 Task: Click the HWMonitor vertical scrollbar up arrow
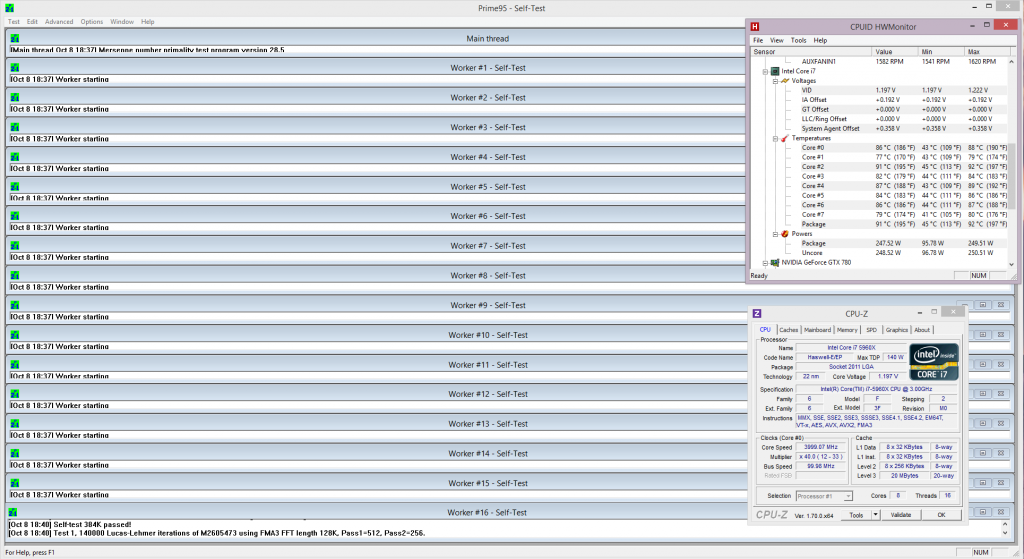point(1012,61)
